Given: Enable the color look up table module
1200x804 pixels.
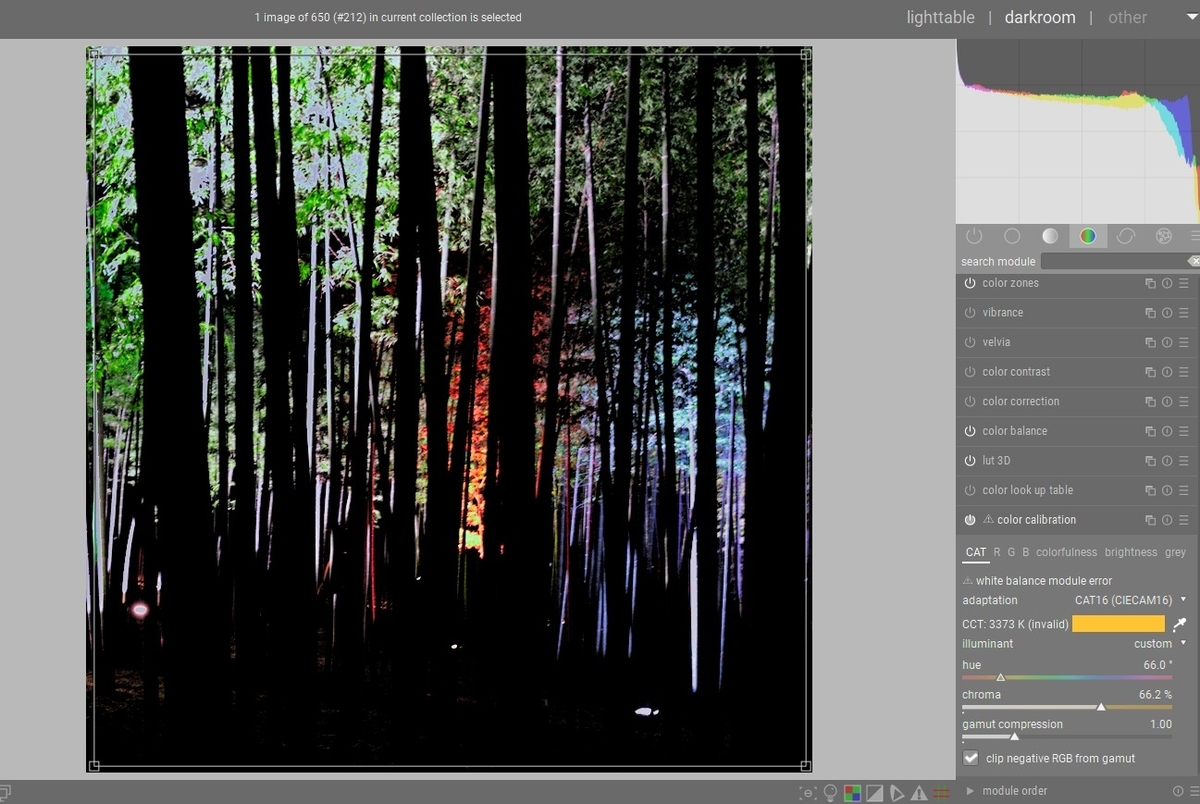Looking at the screenshot, I should coord(970,491).
